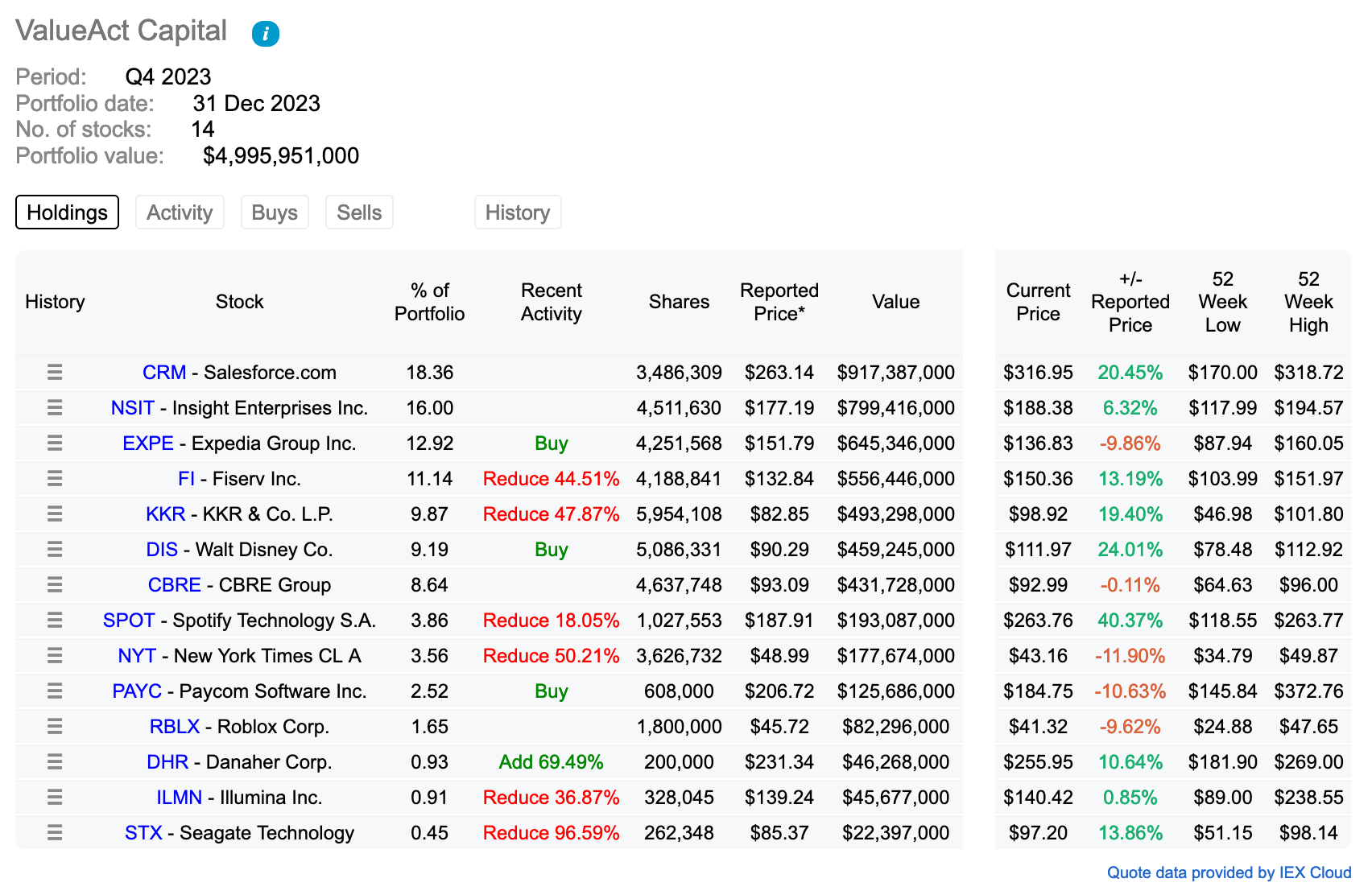
Task: Click the blue info icon beside ValueAct Capital
Action: 266,34
